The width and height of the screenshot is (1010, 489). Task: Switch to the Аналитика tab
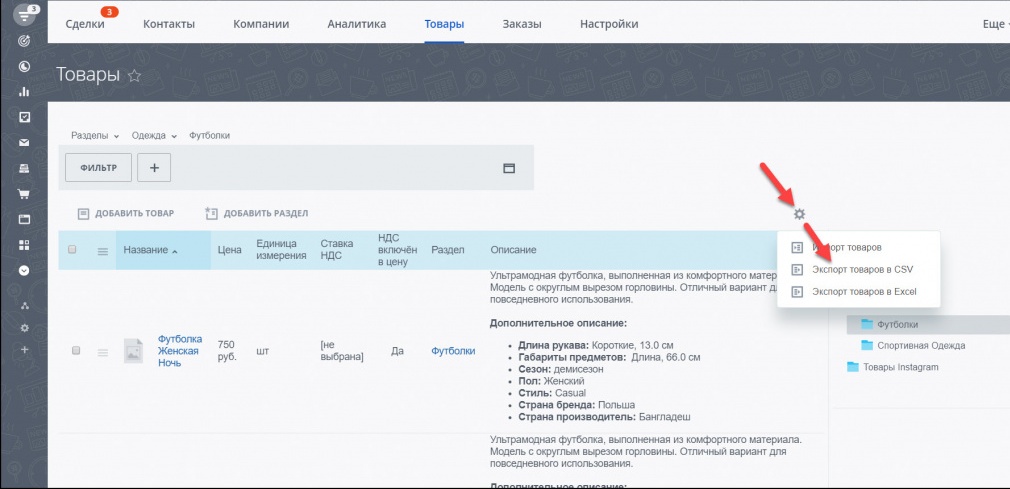357,24
